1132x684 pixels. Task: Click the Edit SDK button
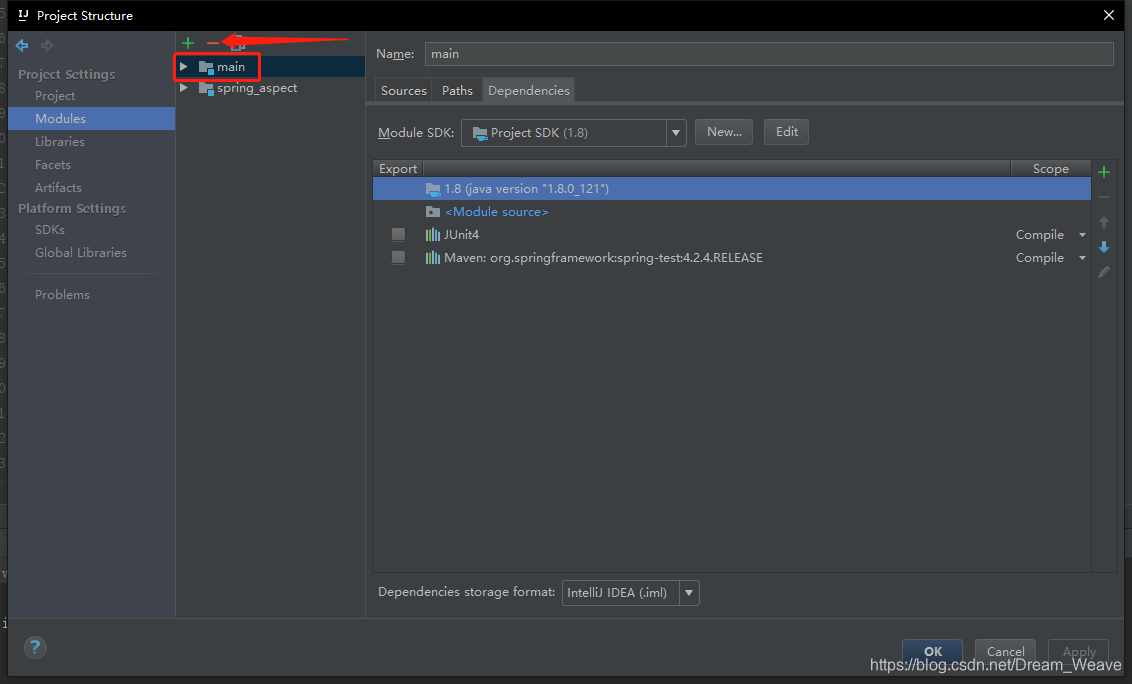pyautogui.click(x=786, y=132)
